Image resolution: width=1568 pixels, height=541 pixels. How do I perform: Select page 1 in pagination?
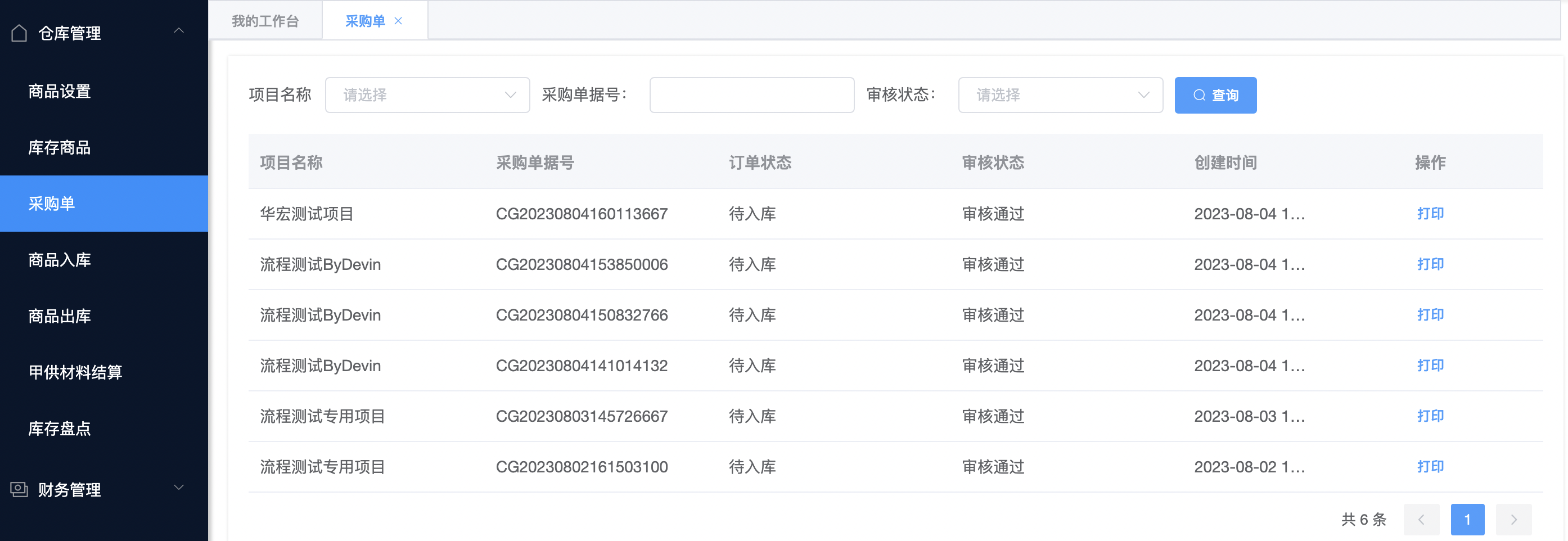[x=1467, y=519]
